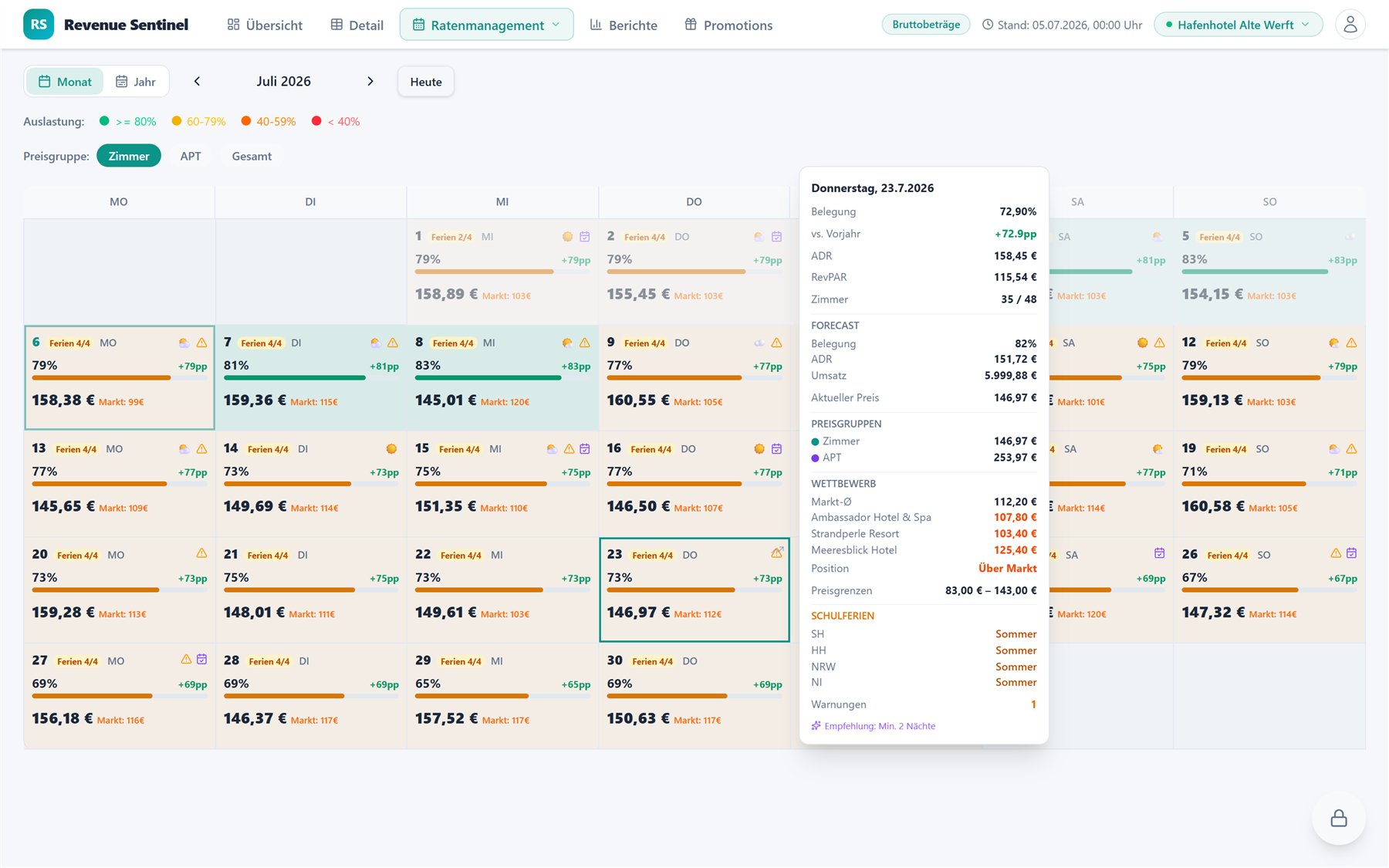Viewport: 1389px width, 868px height.
Task: Click the Juli 2026 month label
Action: tap(284, 81)
